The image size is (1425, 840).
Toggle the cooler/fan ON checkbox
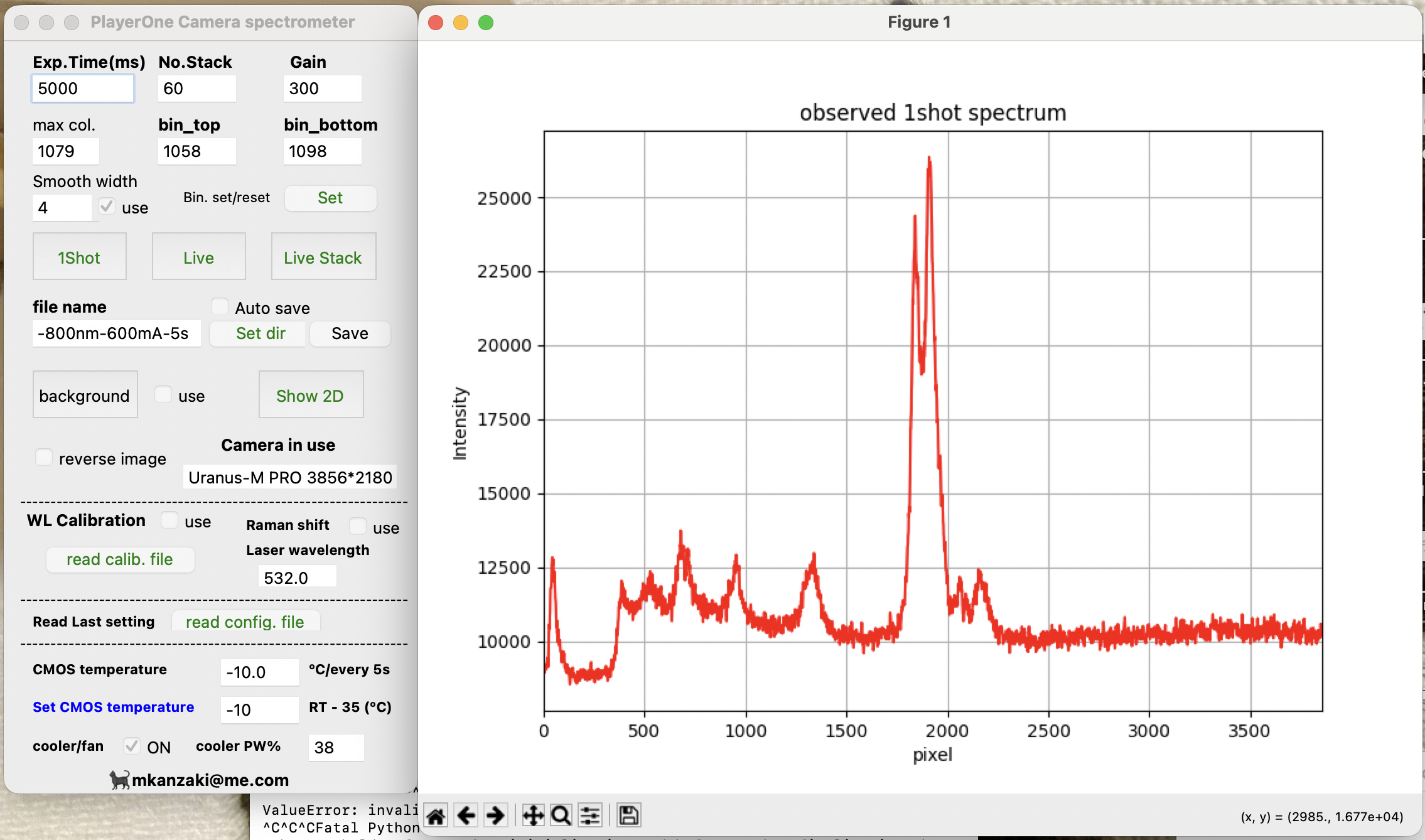pyautogui.click(x=132, y=746)
